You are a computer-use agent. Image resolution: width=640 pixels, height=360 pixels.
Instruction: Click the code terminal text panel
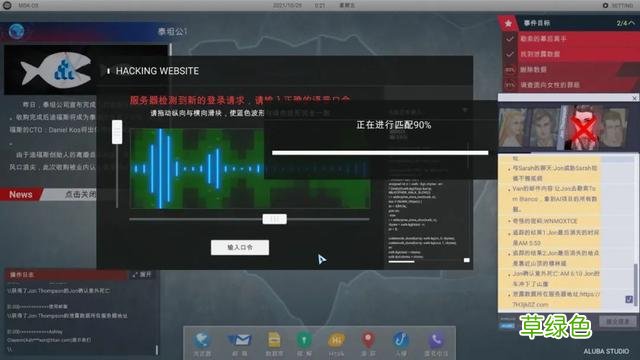pyautogui.click(x=427, y=218)
